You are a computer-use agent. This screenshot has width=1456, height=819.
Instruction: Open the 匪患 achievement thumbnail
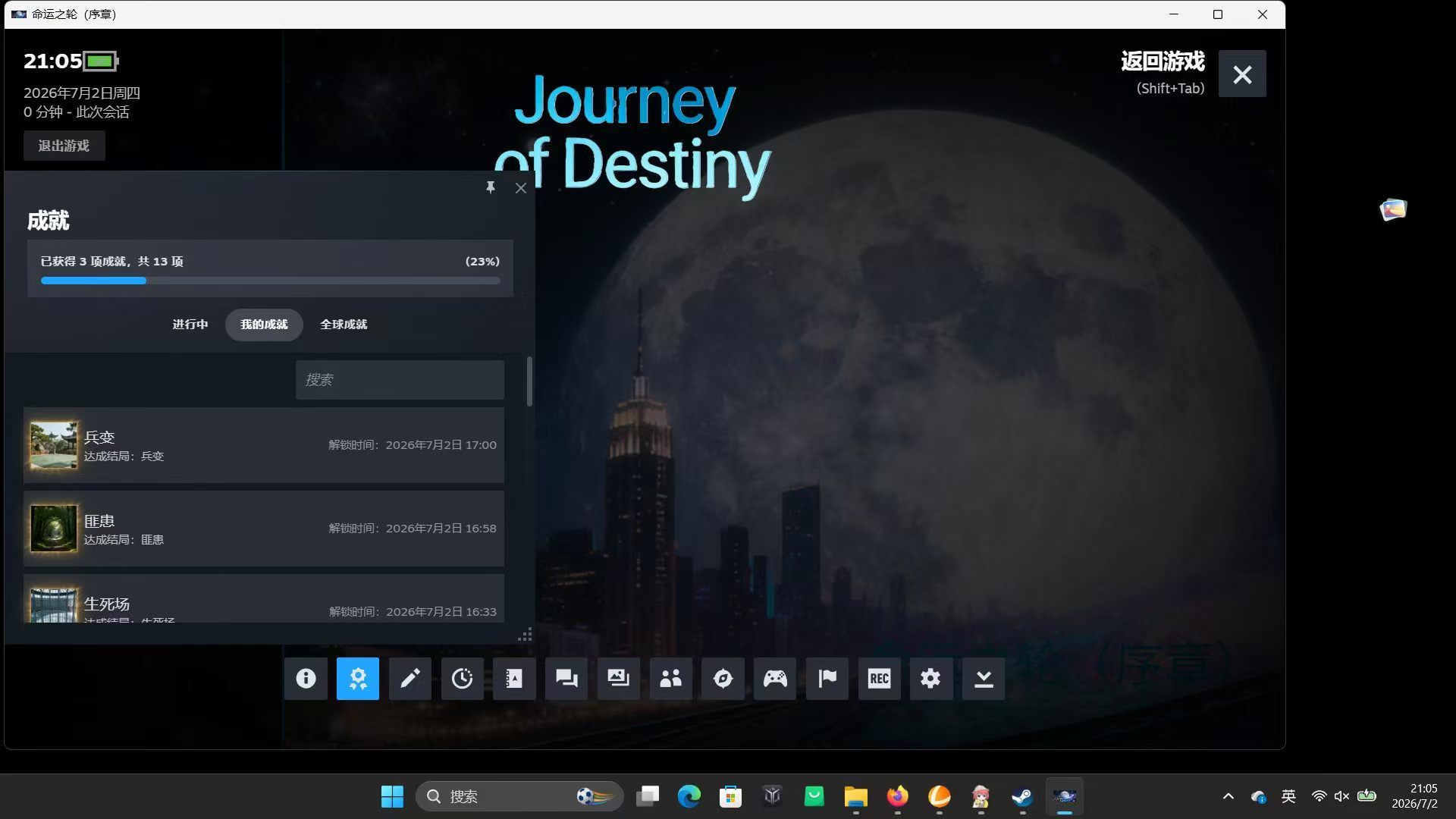point(54,529)
